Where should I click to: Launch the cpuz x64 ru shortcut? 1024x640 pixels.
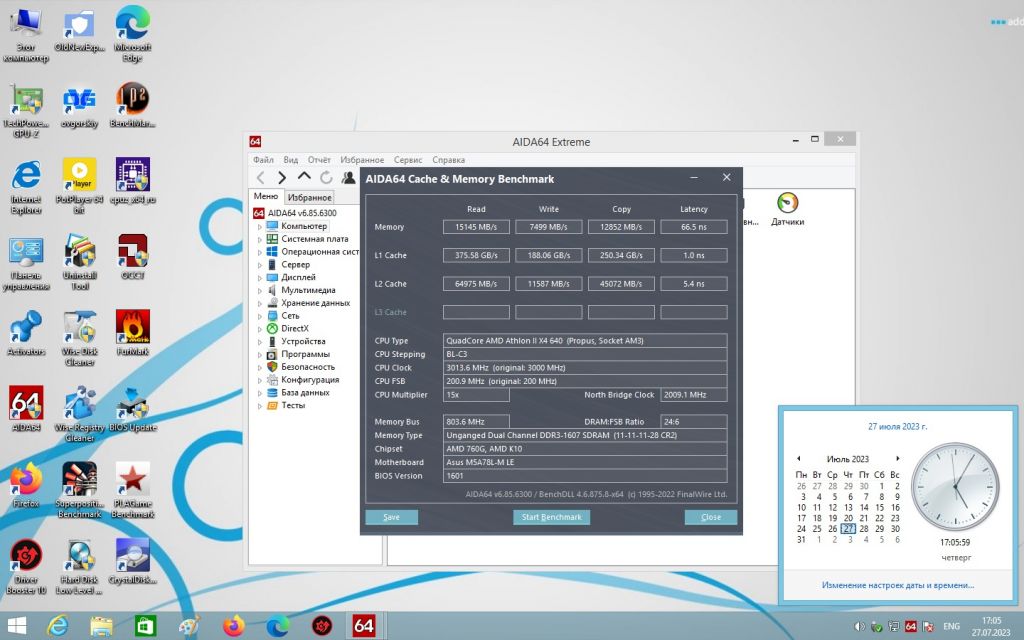click(x=133, y=181)
